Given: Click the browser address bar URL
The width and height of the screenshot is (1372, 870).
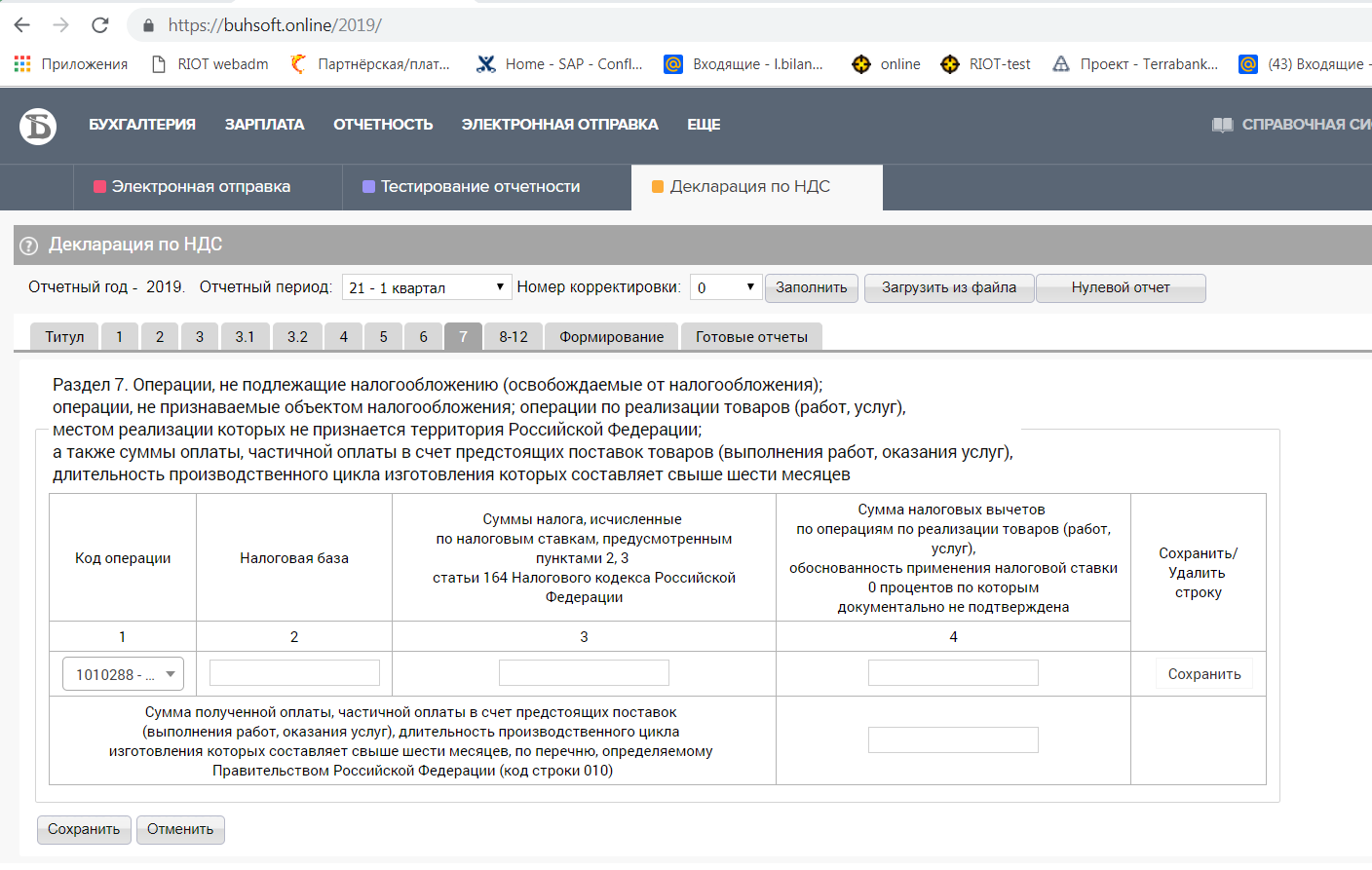Looking at the screenshot, I should [x=275, y=25].
